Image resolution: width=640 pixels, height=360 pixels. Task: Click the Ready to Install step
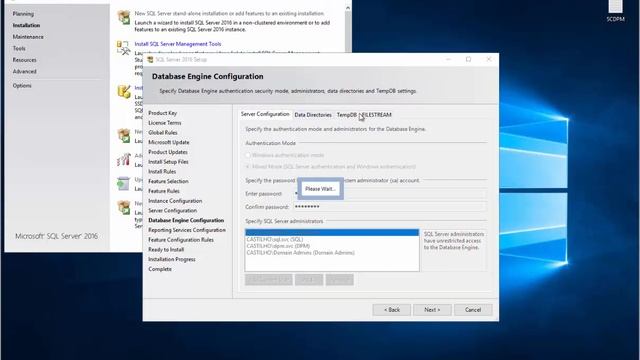(166, 250)
